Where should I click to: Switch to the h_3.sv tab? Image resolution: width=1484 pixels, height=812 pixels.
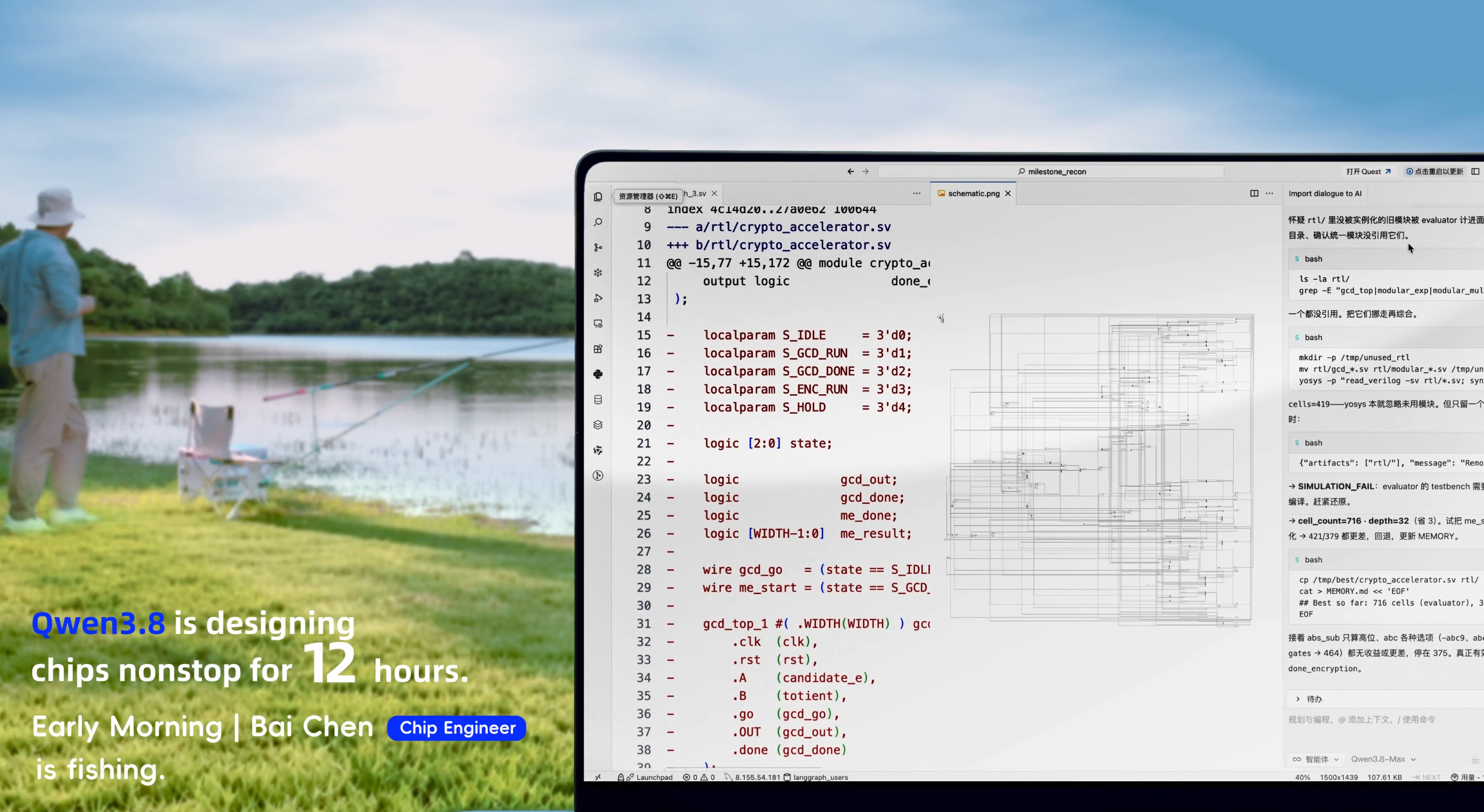694,193
